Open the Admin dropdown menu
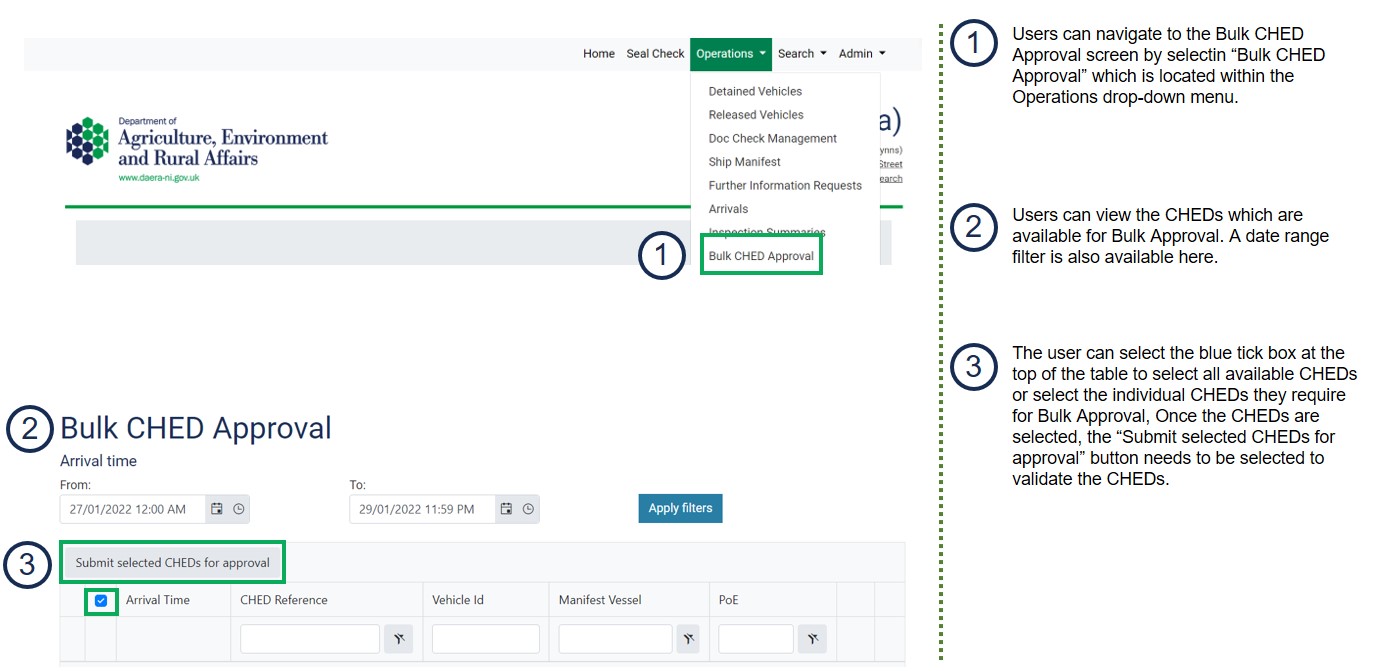Image resolution: width=1380 pixels, height=671 pixels. (x=861, y=54)
